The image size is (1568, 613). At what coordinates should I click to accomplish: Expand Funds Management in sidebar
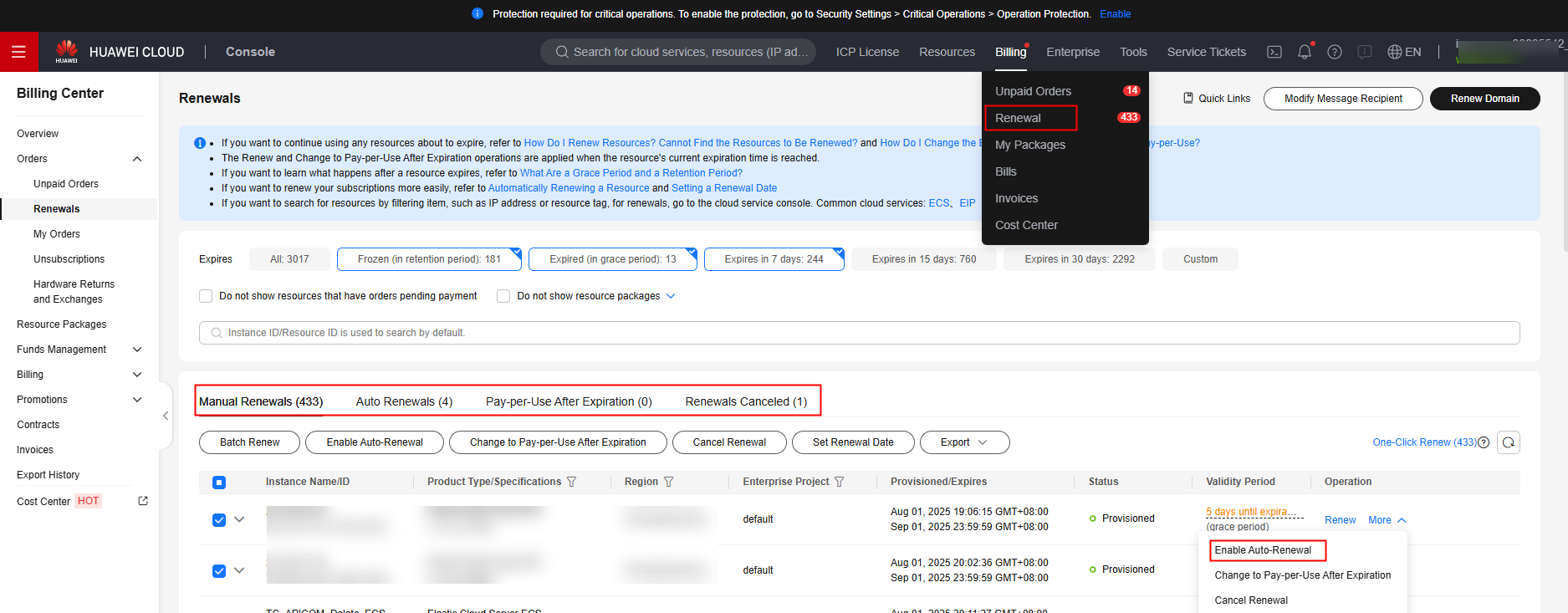point(137,350)
